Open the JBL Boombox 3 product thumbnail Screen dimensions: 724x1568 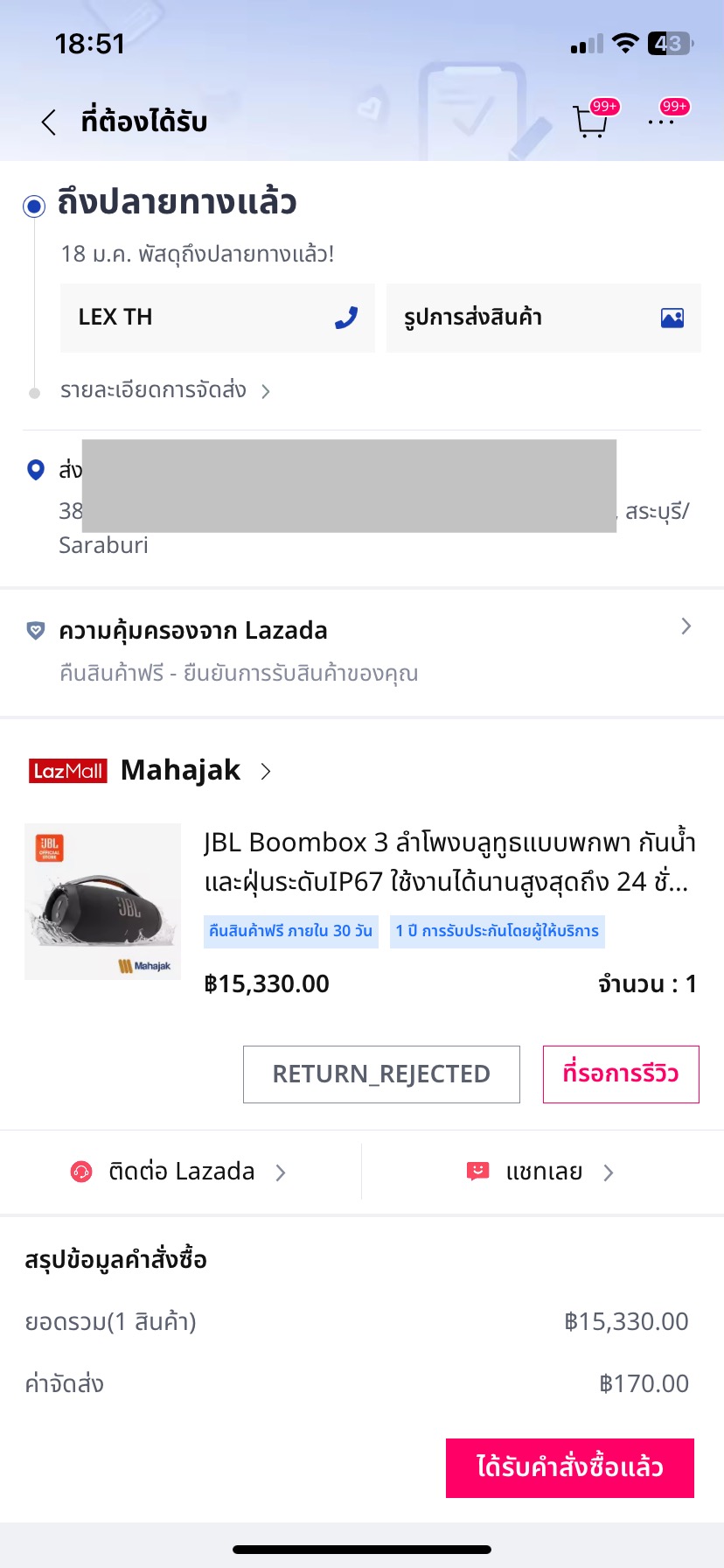pos(103,901)
